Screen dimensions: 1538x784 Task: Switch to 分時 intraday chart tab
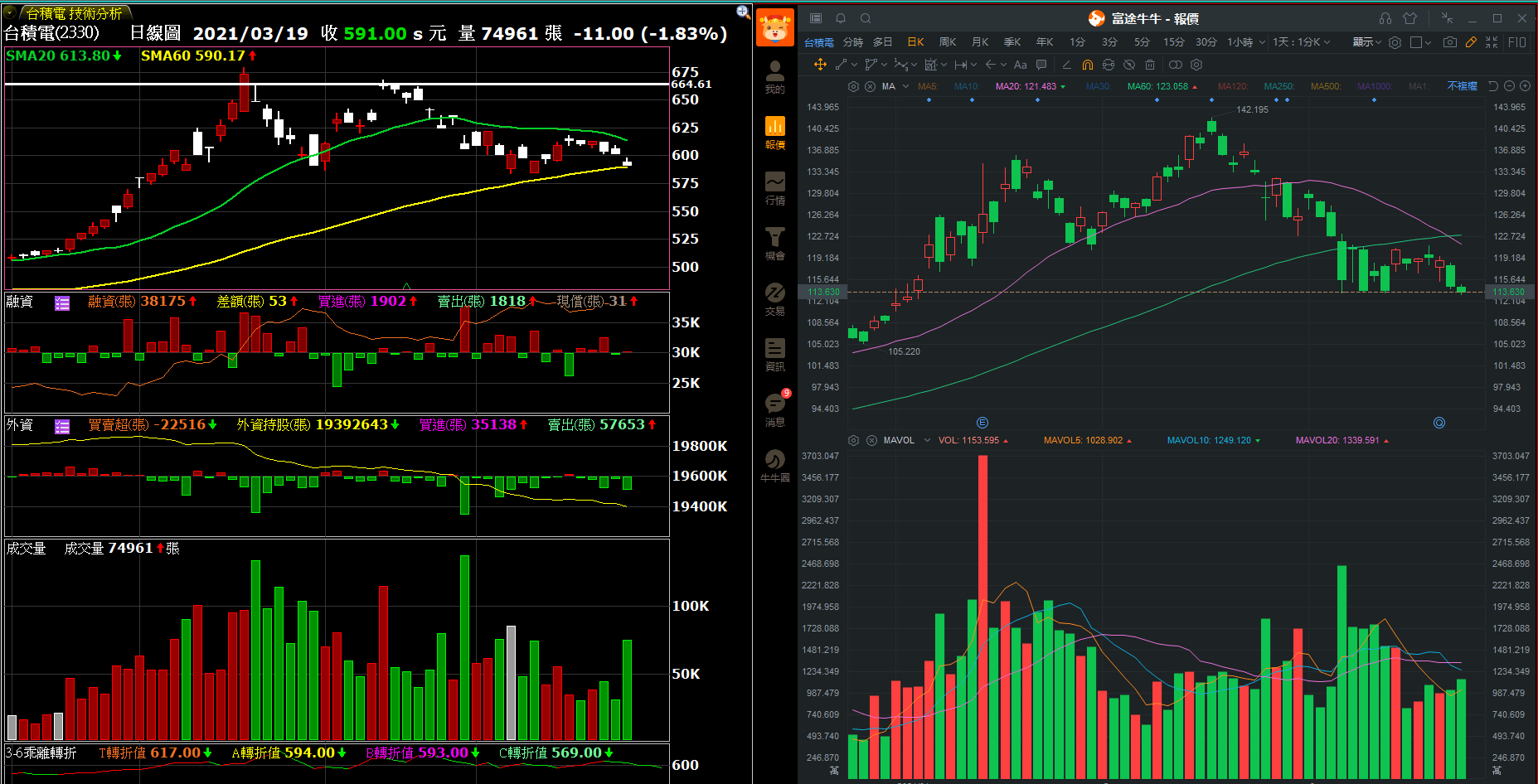pyautogui.click(x=853, y=41)
